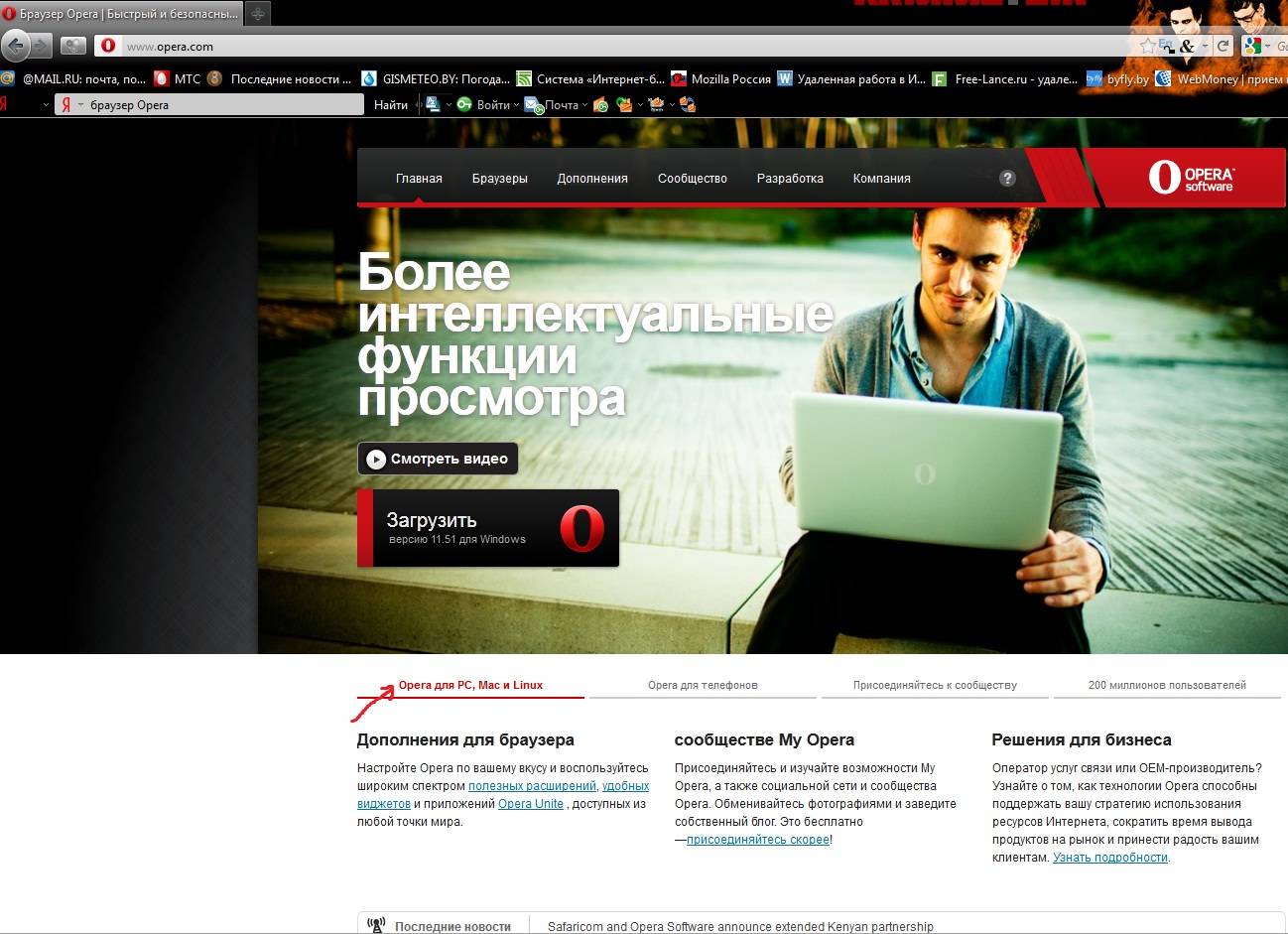Click the help question mark icon

coord(1007,179)
